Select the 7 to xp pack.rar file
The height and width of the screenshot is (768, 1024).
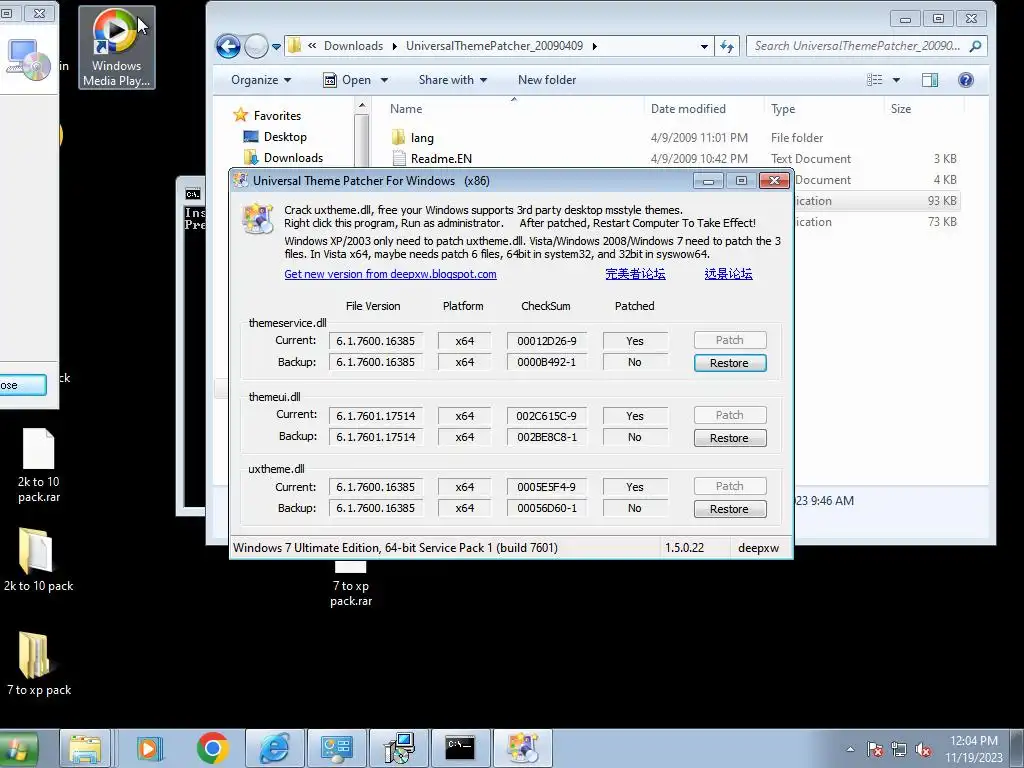click(351, 584)
